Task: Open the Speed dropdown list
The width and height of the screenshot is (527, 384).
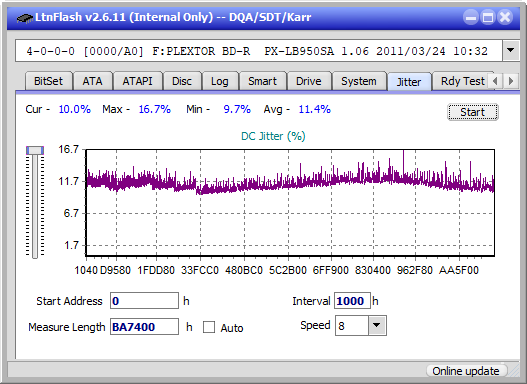Action: [x=377, y=325]
